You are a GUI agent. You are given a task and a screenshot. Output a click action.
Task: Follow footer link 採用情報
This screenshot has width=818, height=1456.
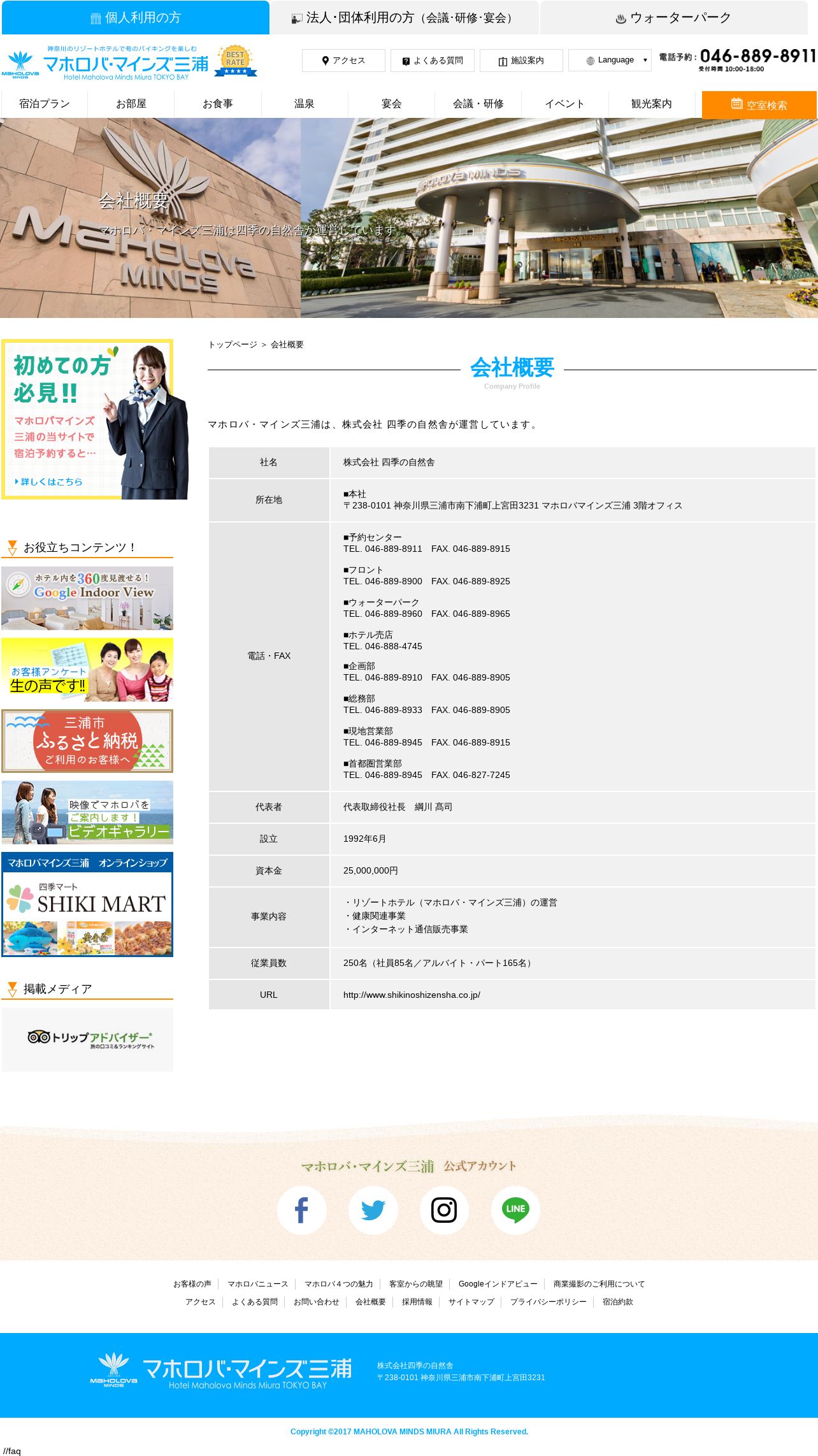(417, 1302)
